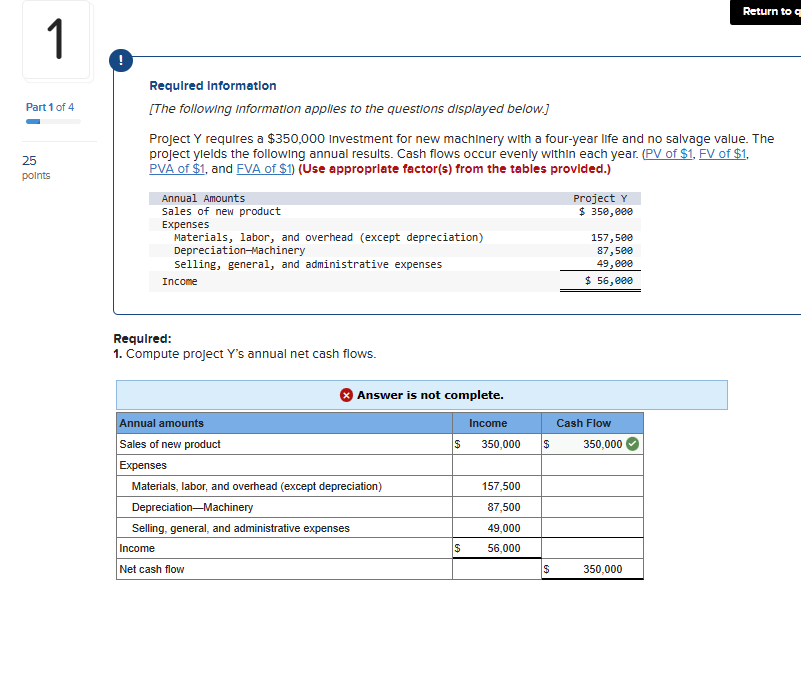Click the Depreciation—Machinery row label in answer table
801x690 pixels.
click(x=193, y=507)
